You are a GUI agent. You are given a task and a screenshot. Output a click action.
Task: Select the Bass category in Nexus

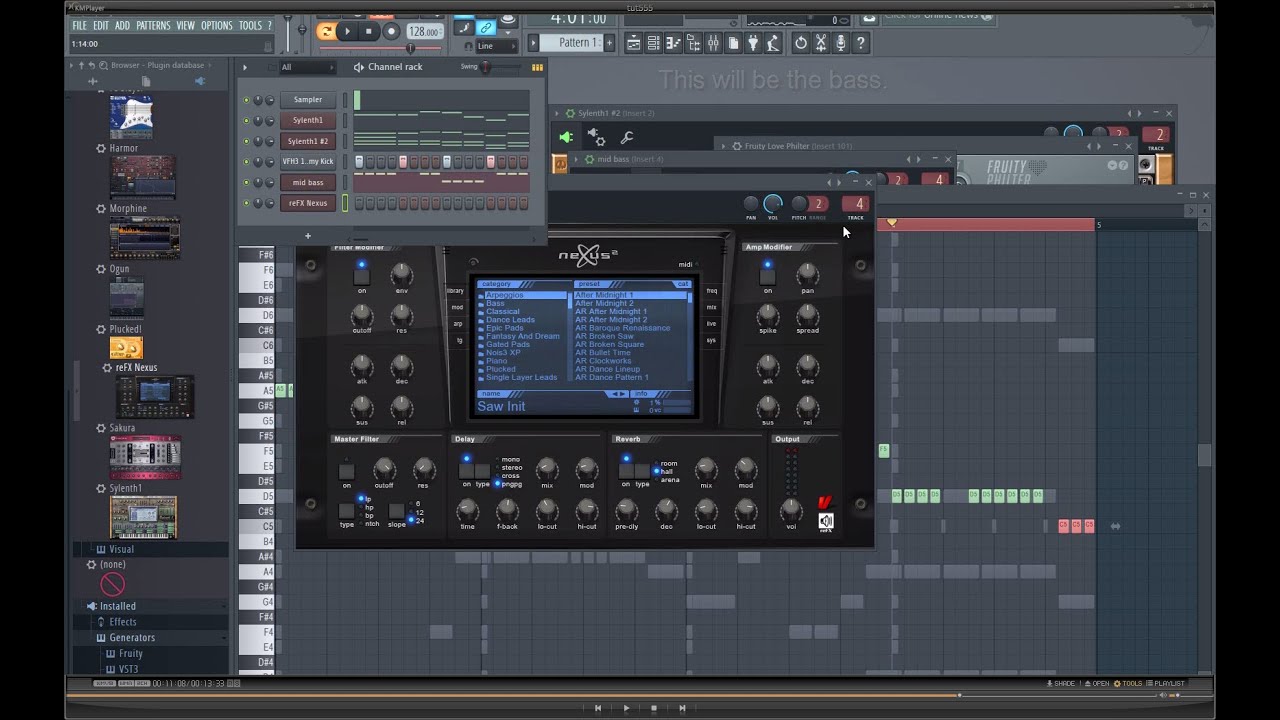[496, 304]
